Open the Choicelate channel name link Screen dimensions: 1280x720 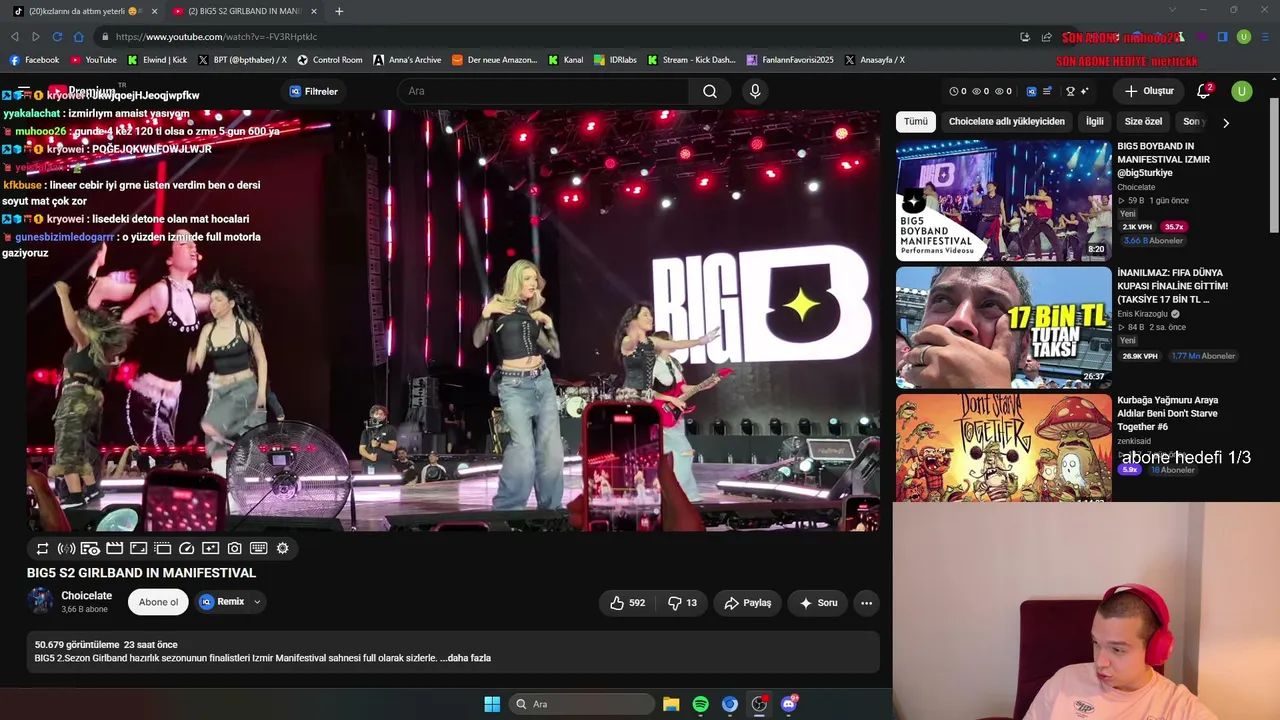[86, 596]
